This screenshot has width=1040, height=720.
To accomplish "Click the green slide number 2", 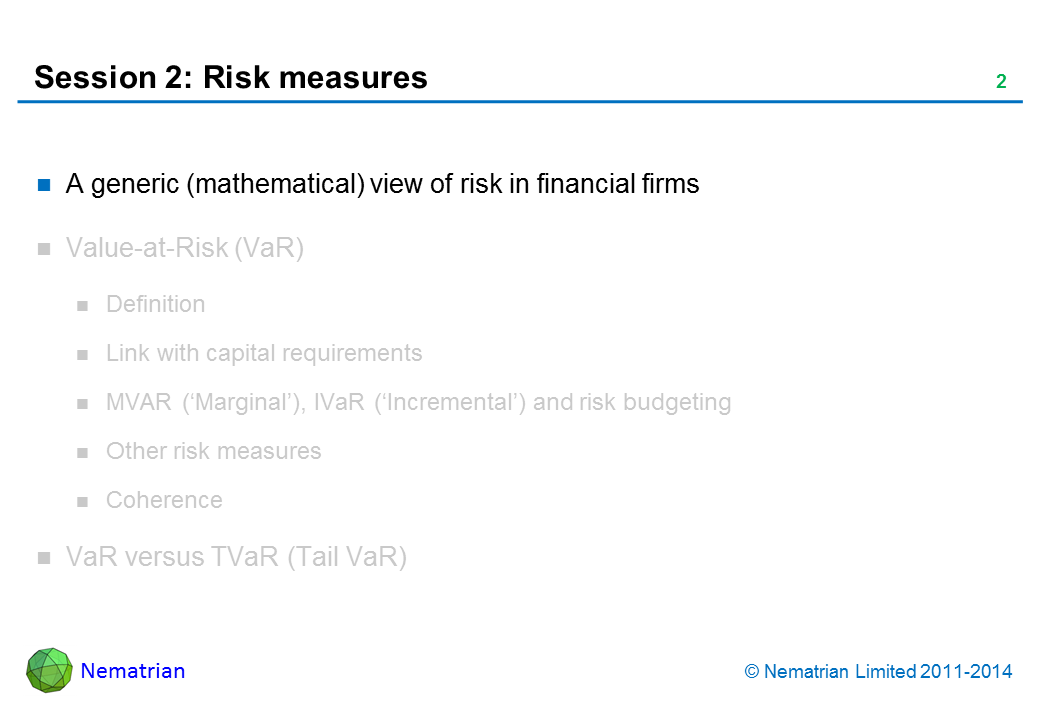I will (1000, 82).
